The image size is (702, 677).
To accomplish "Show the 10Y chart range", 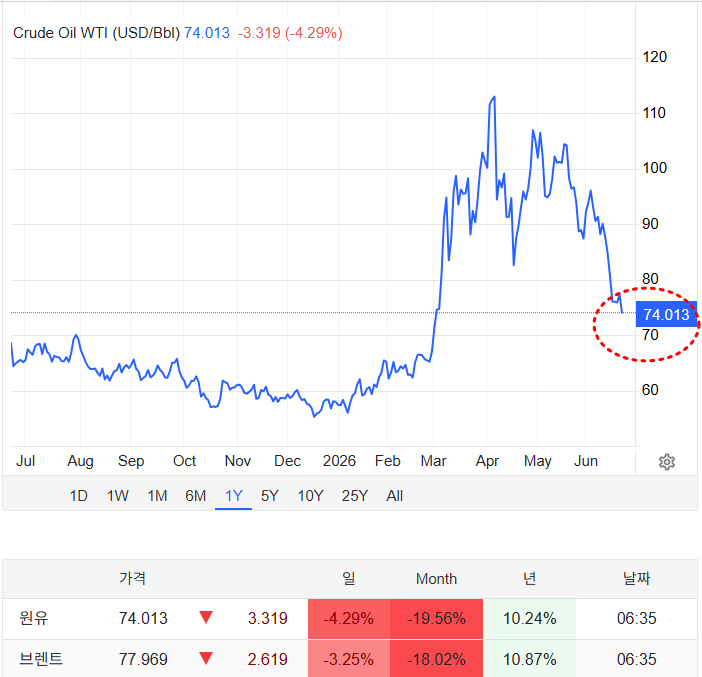I will click(310, 496).
